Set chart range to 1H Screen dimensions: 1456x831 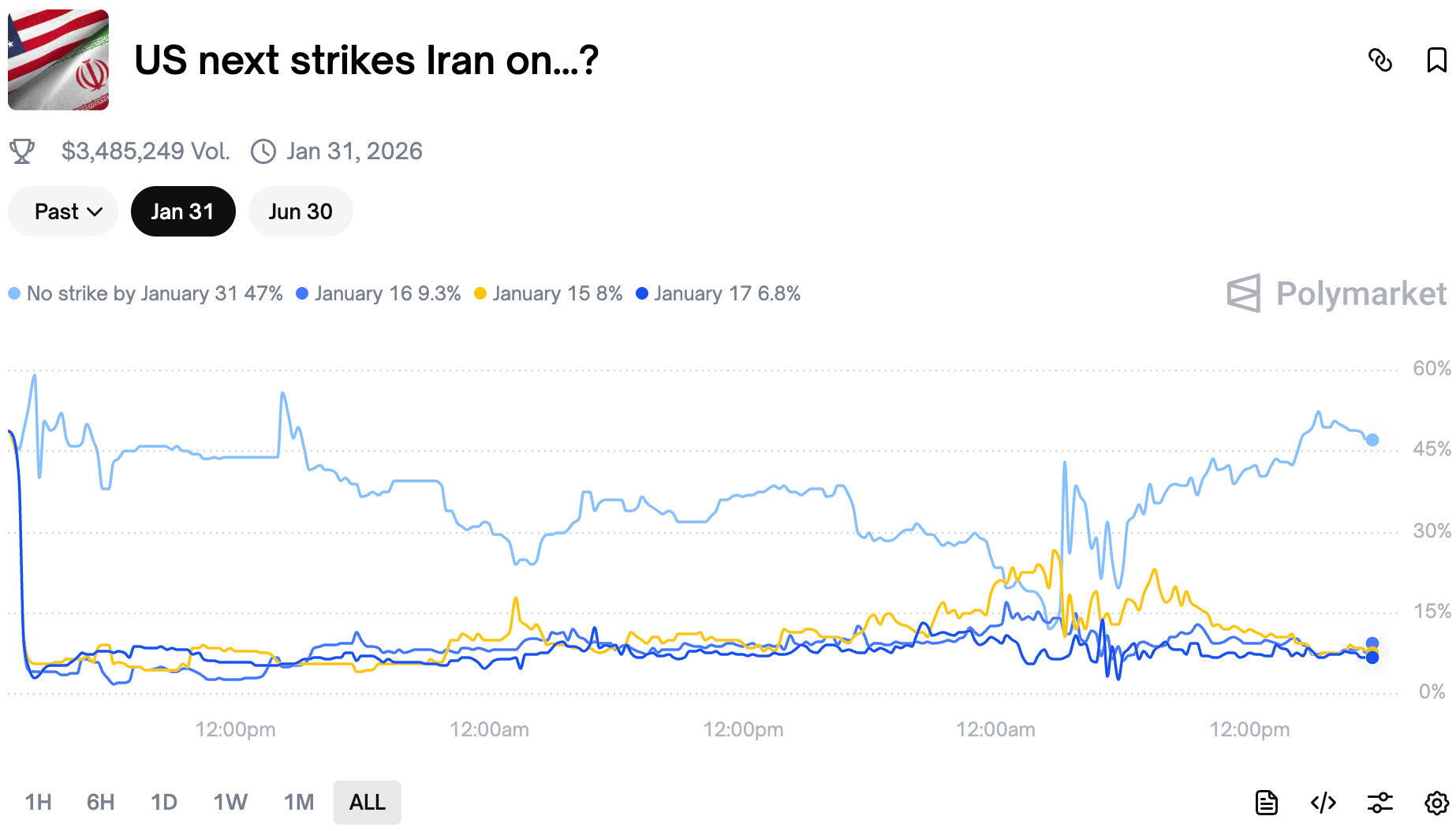[x=38, y=803]
